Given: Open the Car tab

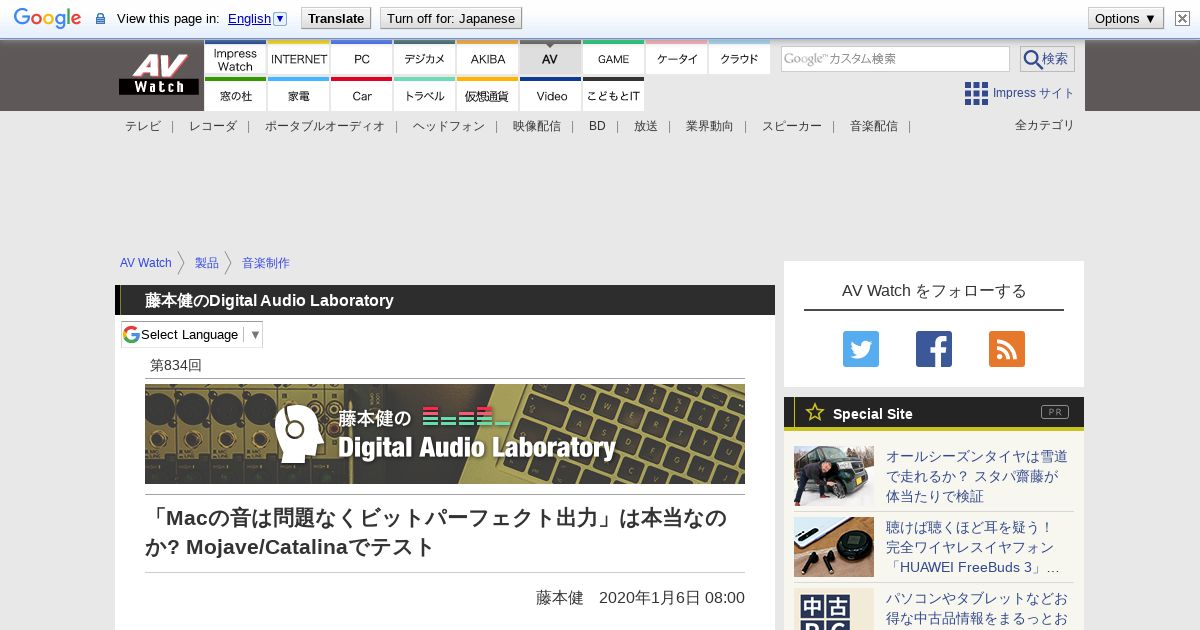Looking at the screenshot, I should click(x=361, y=95).
